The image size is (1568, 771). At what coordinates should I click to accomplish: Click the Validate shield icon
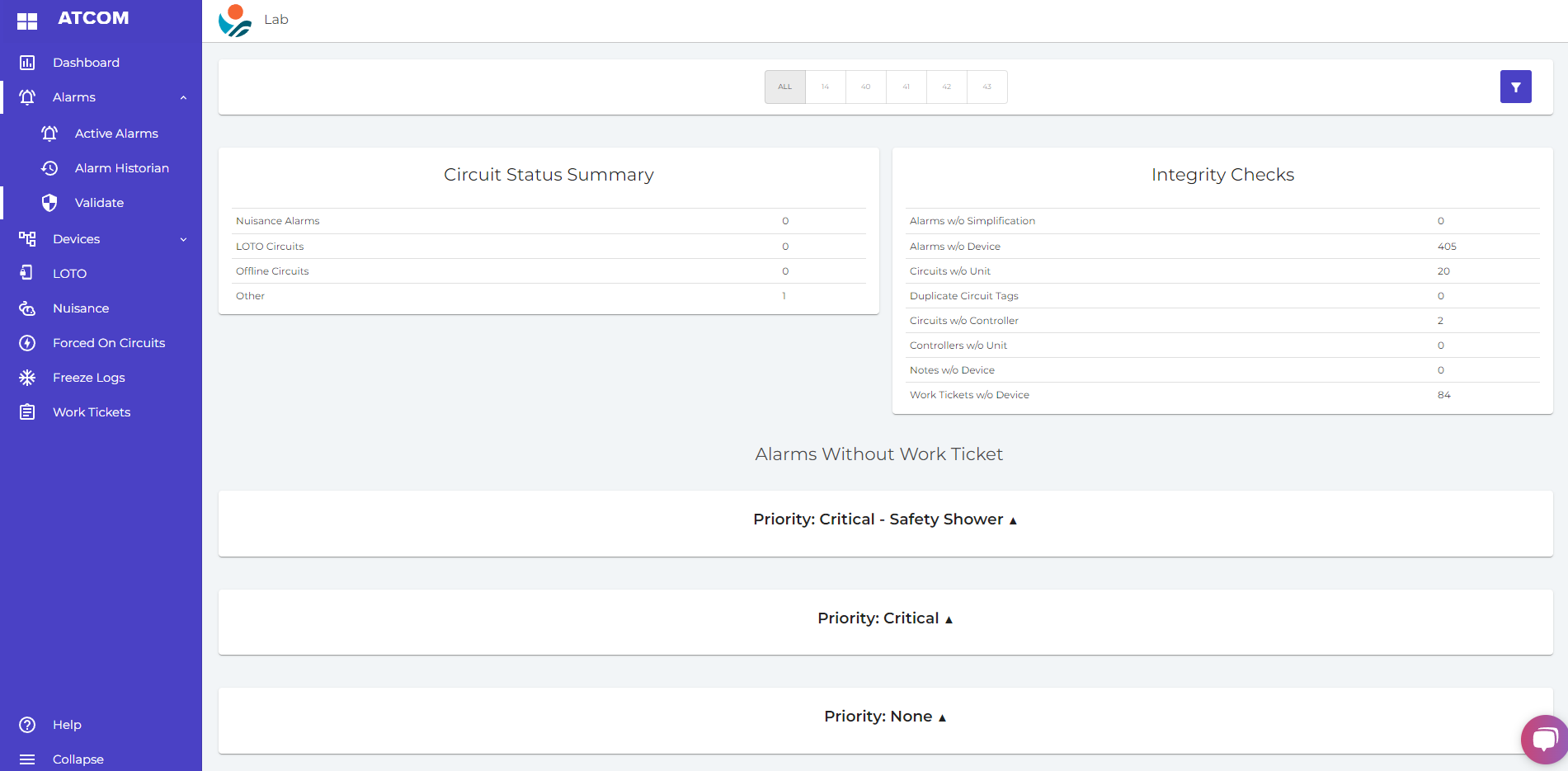(x=49, y=203)
